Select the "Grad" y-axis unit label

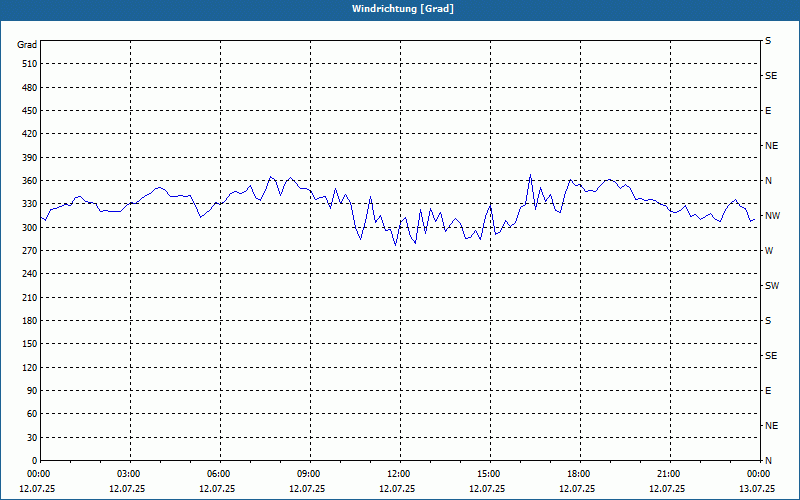[x=27, y=45]
